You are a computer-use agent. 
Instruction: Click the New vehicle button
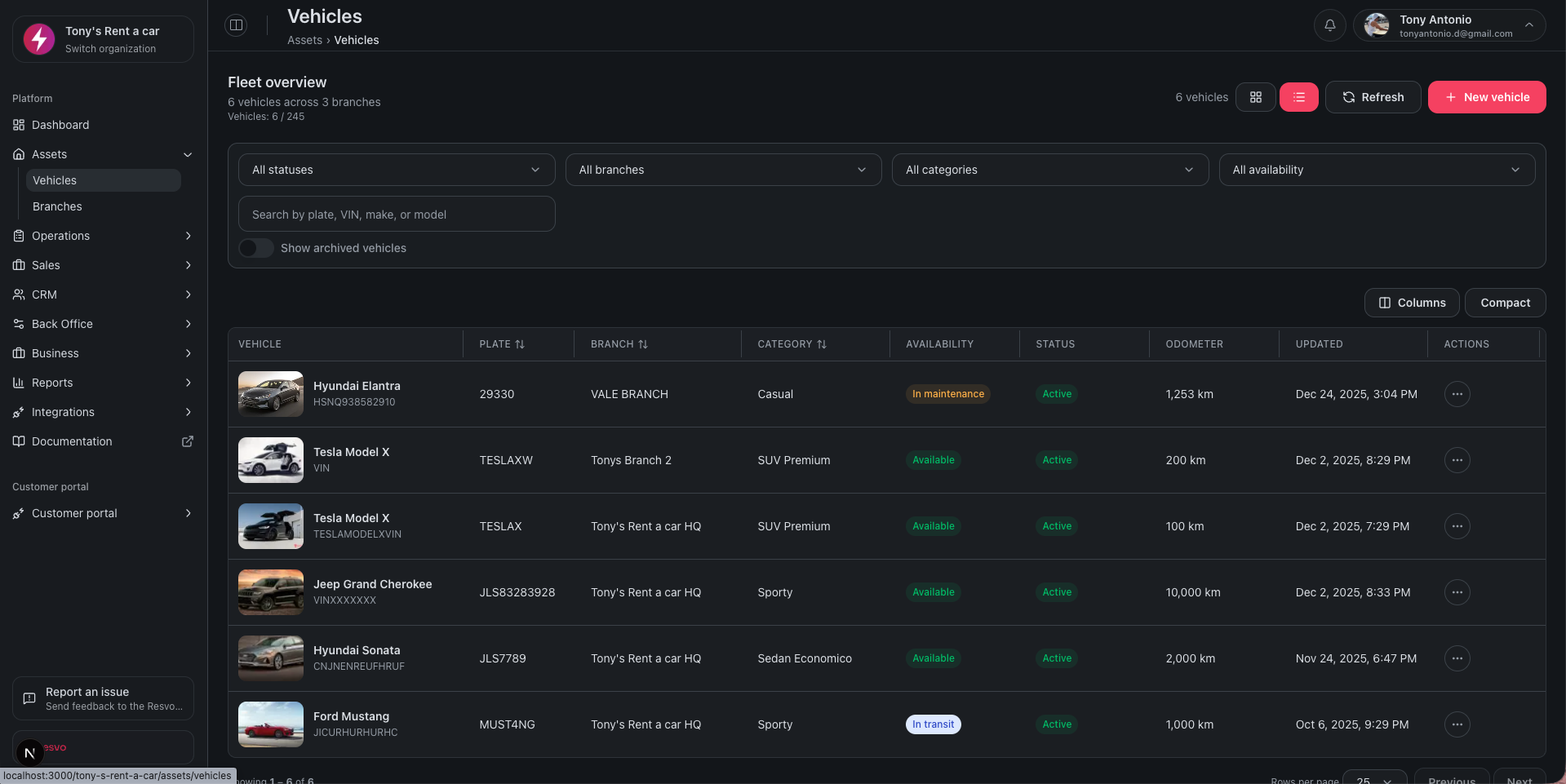coord(1486,97)
